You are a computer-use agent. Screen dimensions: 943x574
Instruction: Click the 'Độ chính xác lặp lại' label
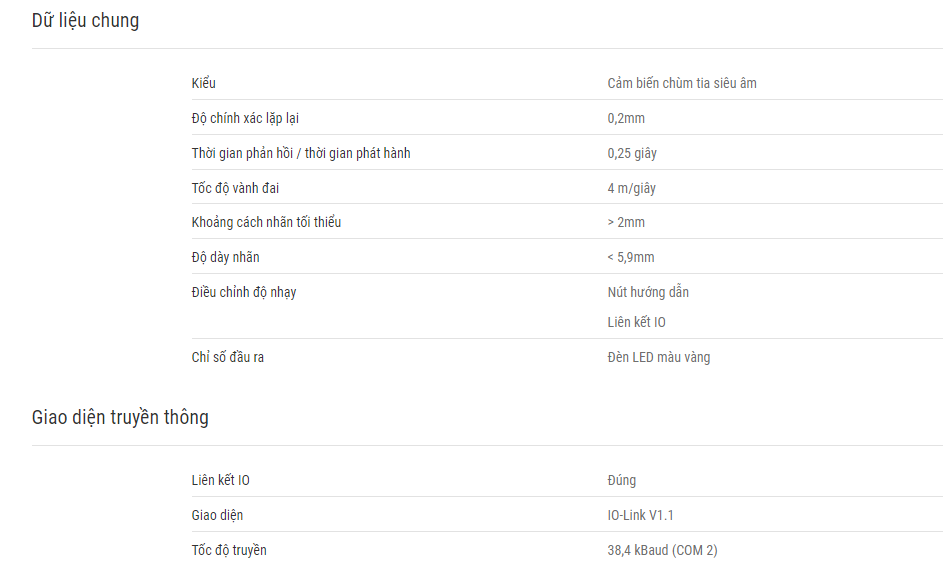[x=245, y=119]
